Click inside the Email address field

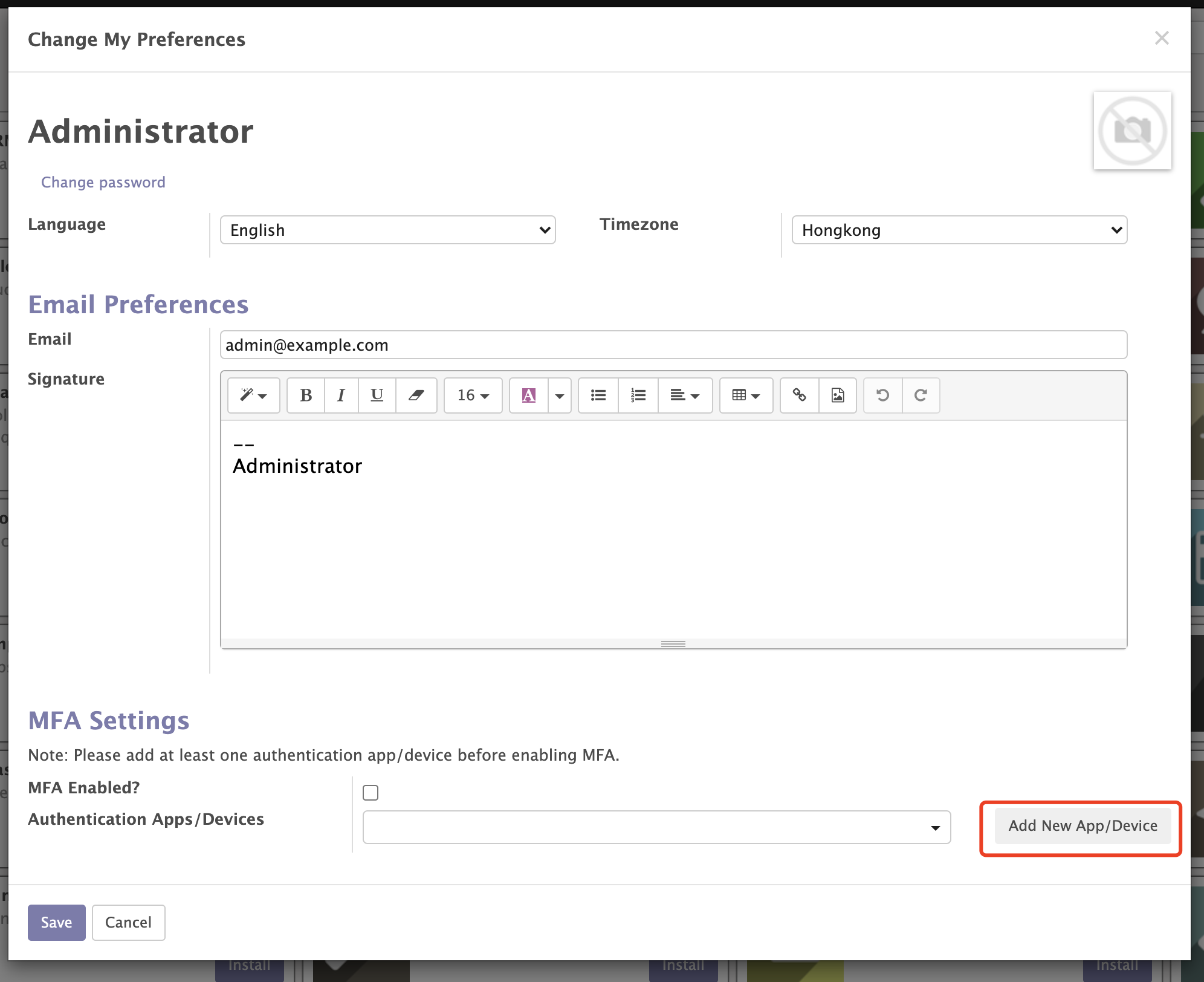click(673, 345)
